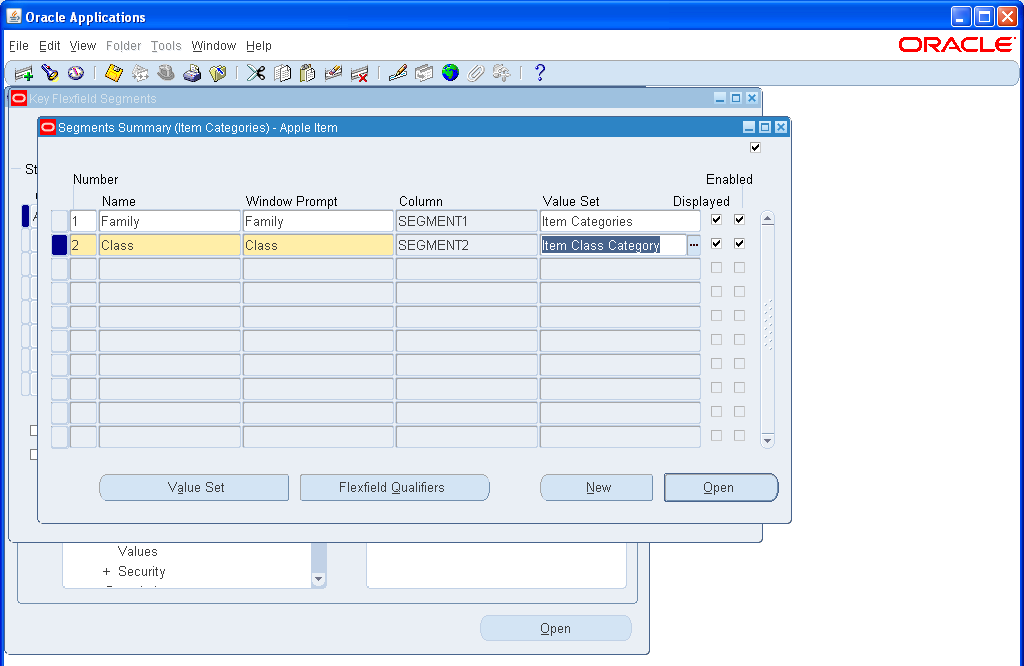Image resolution: width=1024 pixels, height=666 pixels.
Task: Open Window Help via the question mark icon
Action: click(538, 72)
